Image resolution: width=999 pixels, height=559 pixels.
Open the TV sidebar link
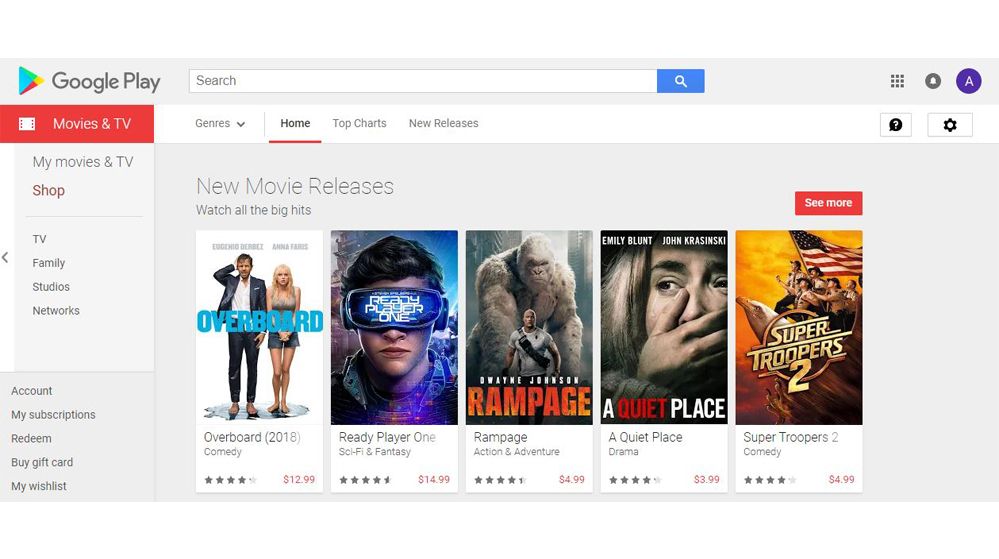[40, 239]
